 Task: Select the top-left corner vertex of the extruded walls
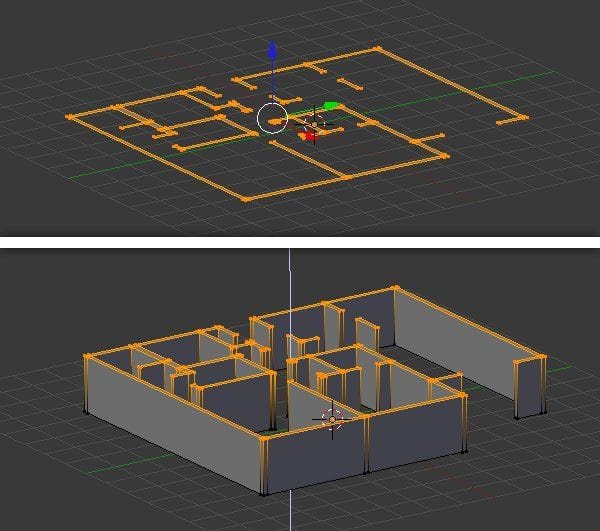87,357
